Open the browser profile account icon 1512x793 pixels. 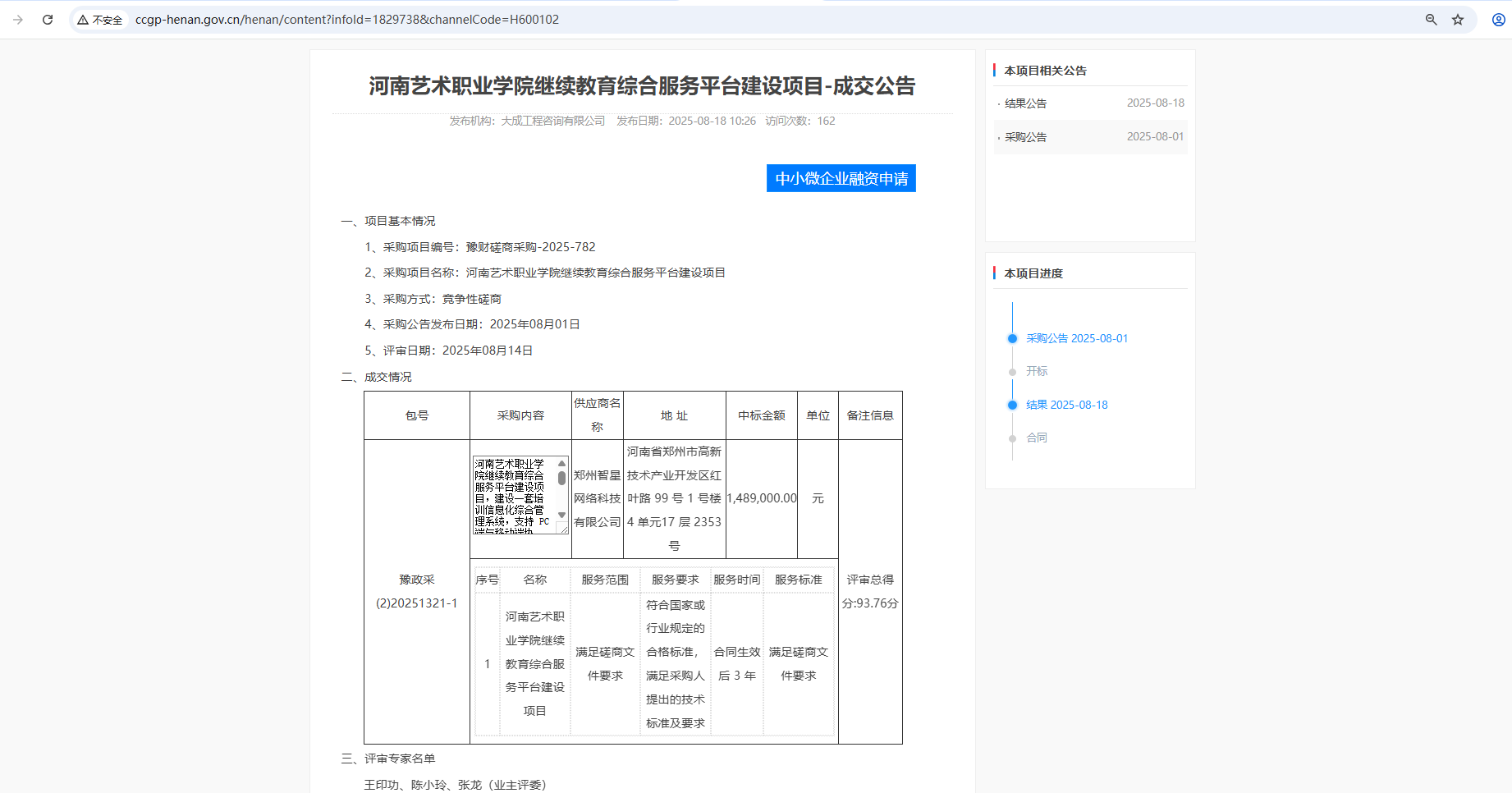1491,19
